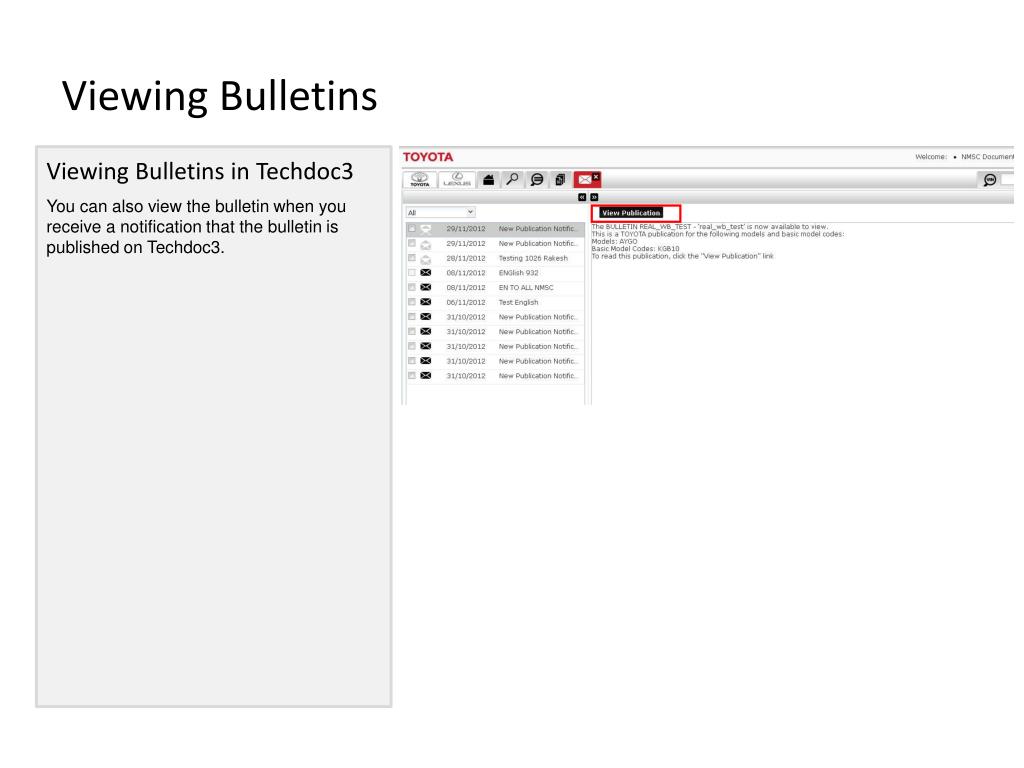Open the folder icon in toolbar
This screenshot has height=768, width=1024.
tap(488, 180)
